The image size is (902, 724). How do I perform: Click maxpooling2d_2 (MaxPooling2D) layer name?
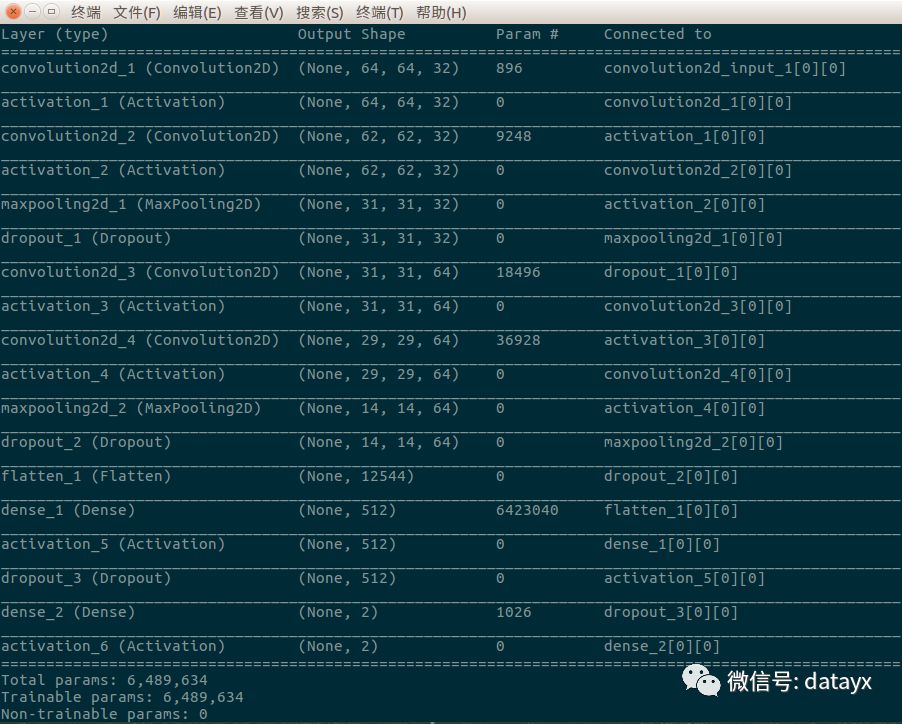pyautogui.click(x=131, y=408)
